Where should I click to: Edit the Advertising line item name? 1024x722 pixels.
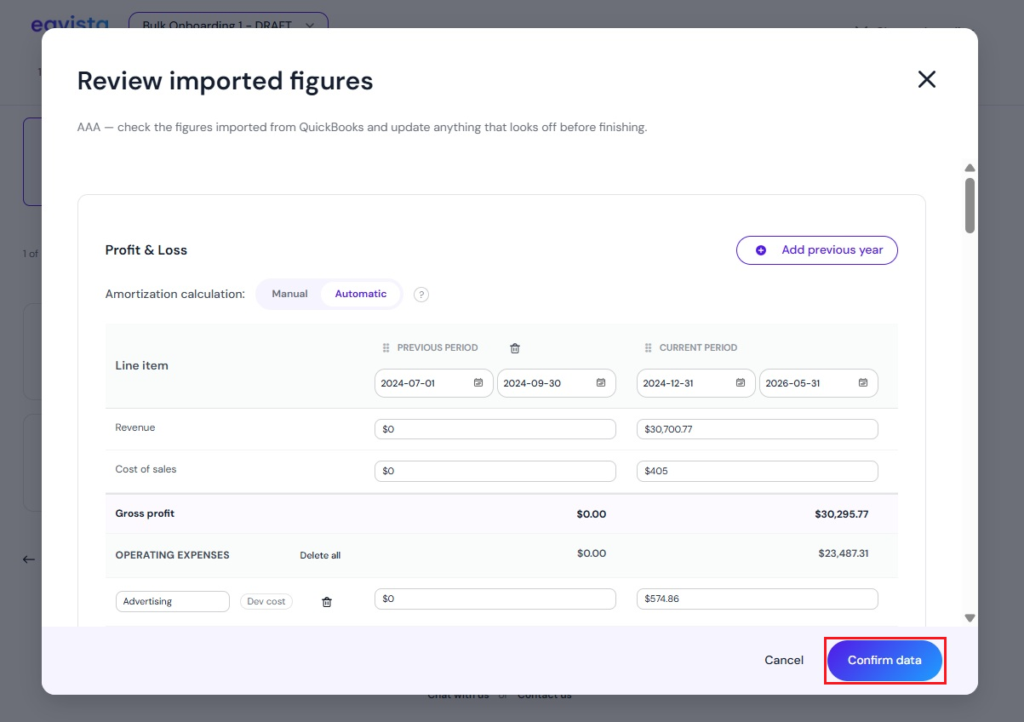(172, 601)
